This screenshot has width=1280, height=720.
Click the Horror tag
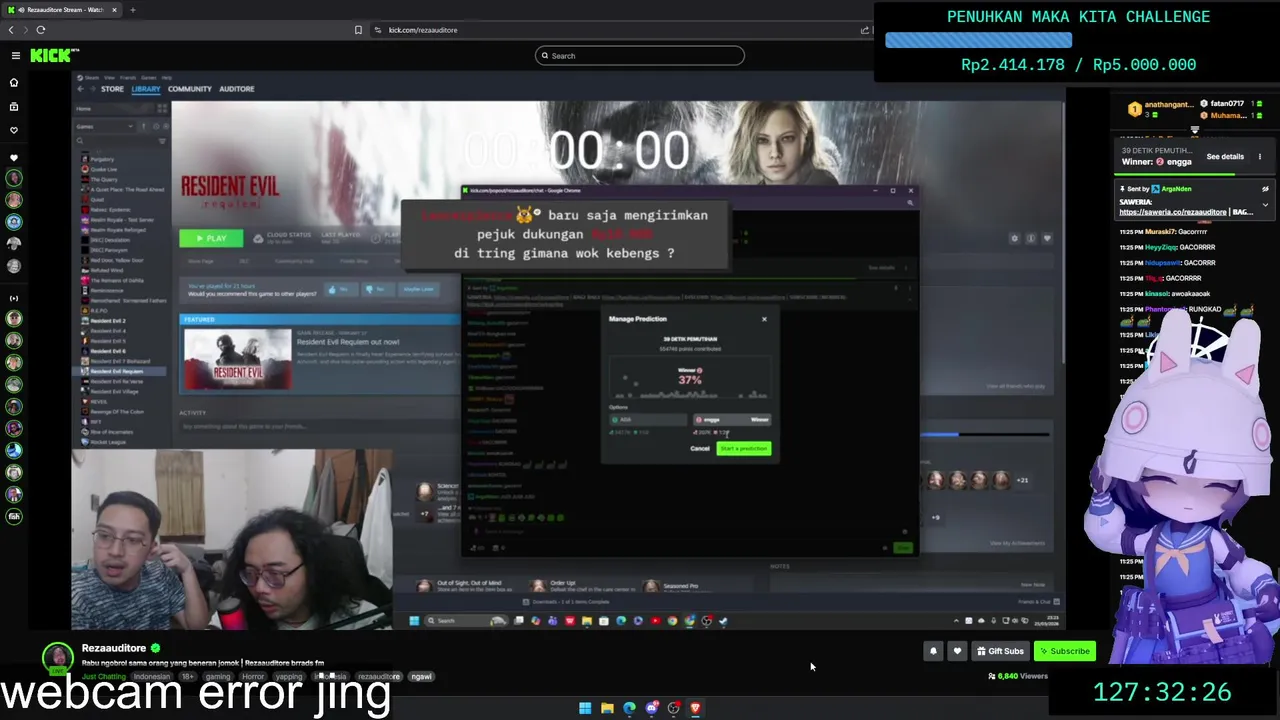(253, 676)
